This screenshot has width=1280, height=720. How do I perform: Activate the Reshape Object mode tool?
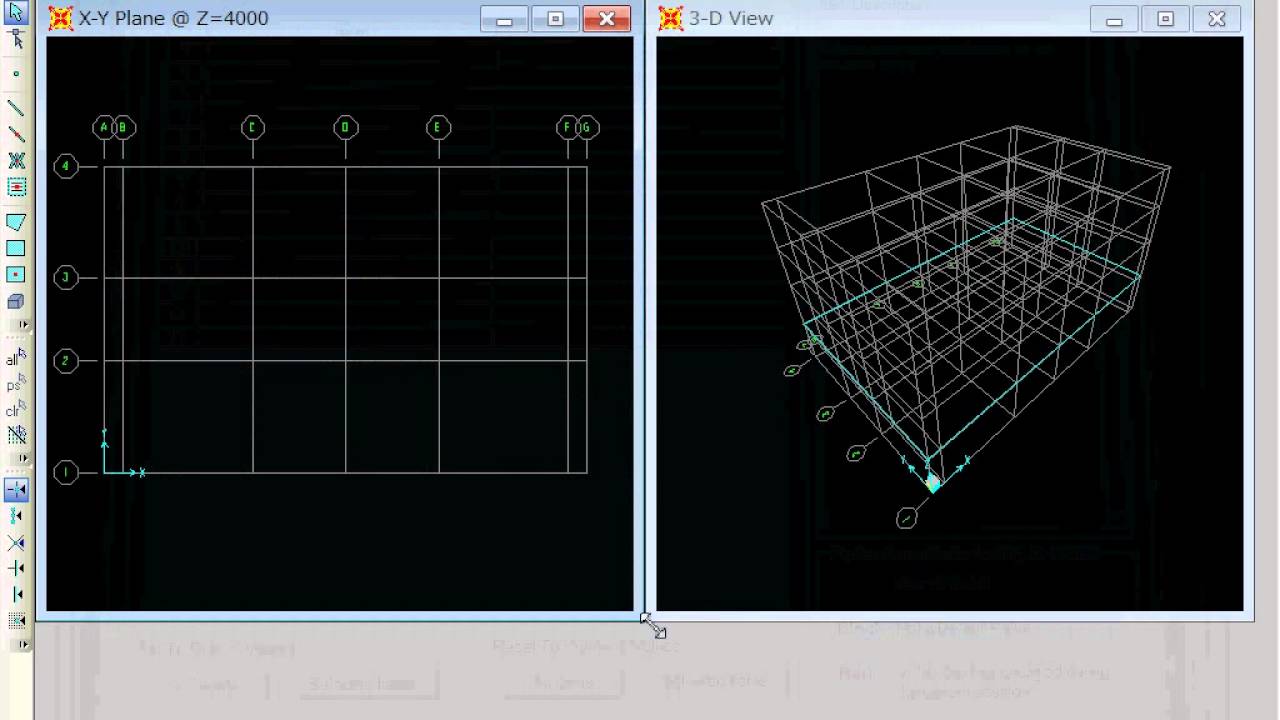tap(16, 39)
